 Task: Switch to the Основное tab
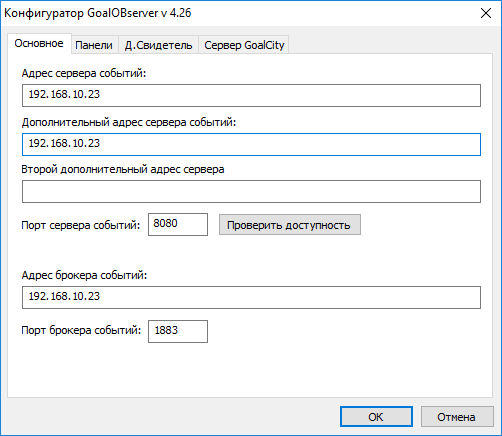point(39,43)
